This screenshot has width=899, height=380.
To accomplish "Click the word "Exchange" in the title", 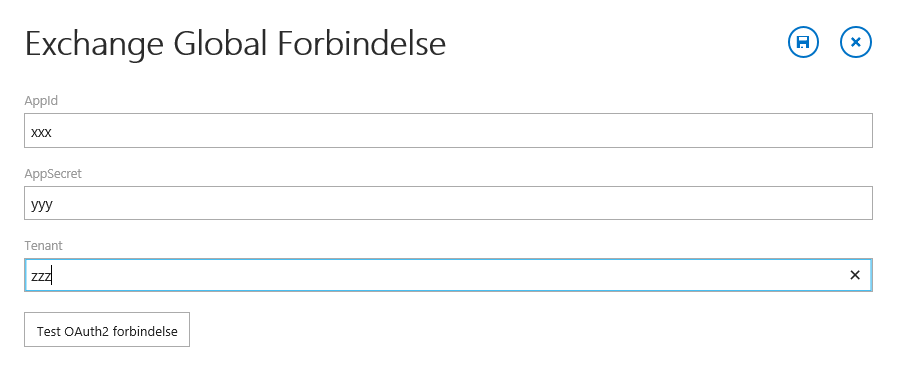I will tap(95, 45).
